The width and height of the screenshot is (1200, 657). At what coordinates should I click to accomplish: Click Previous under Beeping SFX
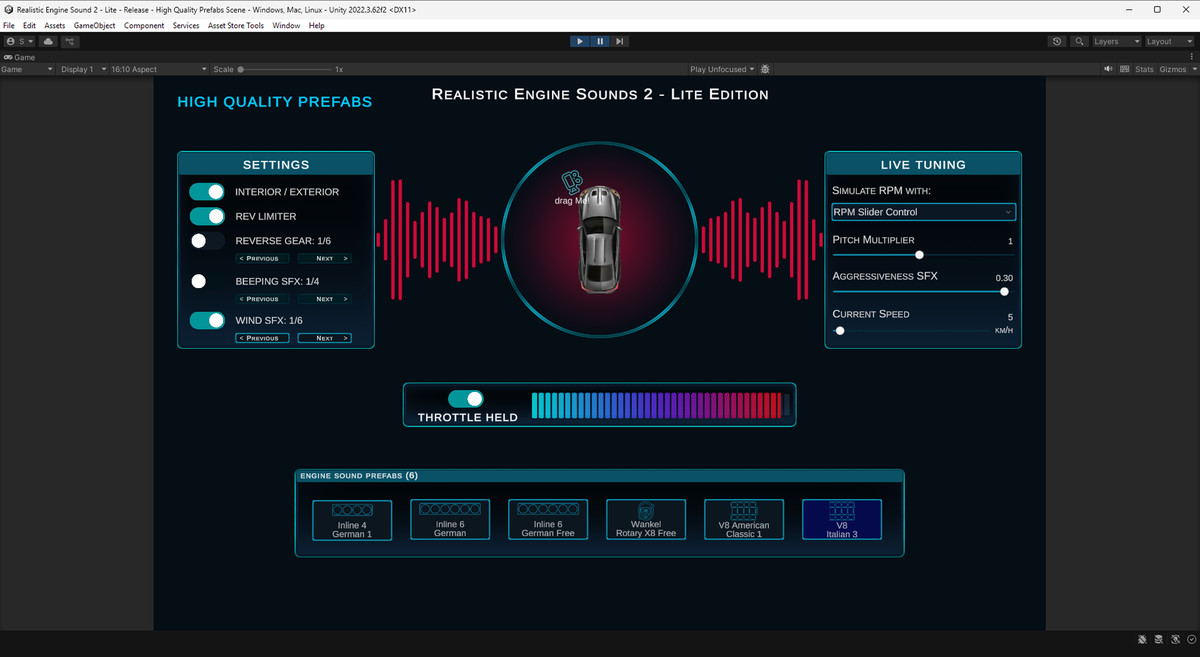pos(263,298)
